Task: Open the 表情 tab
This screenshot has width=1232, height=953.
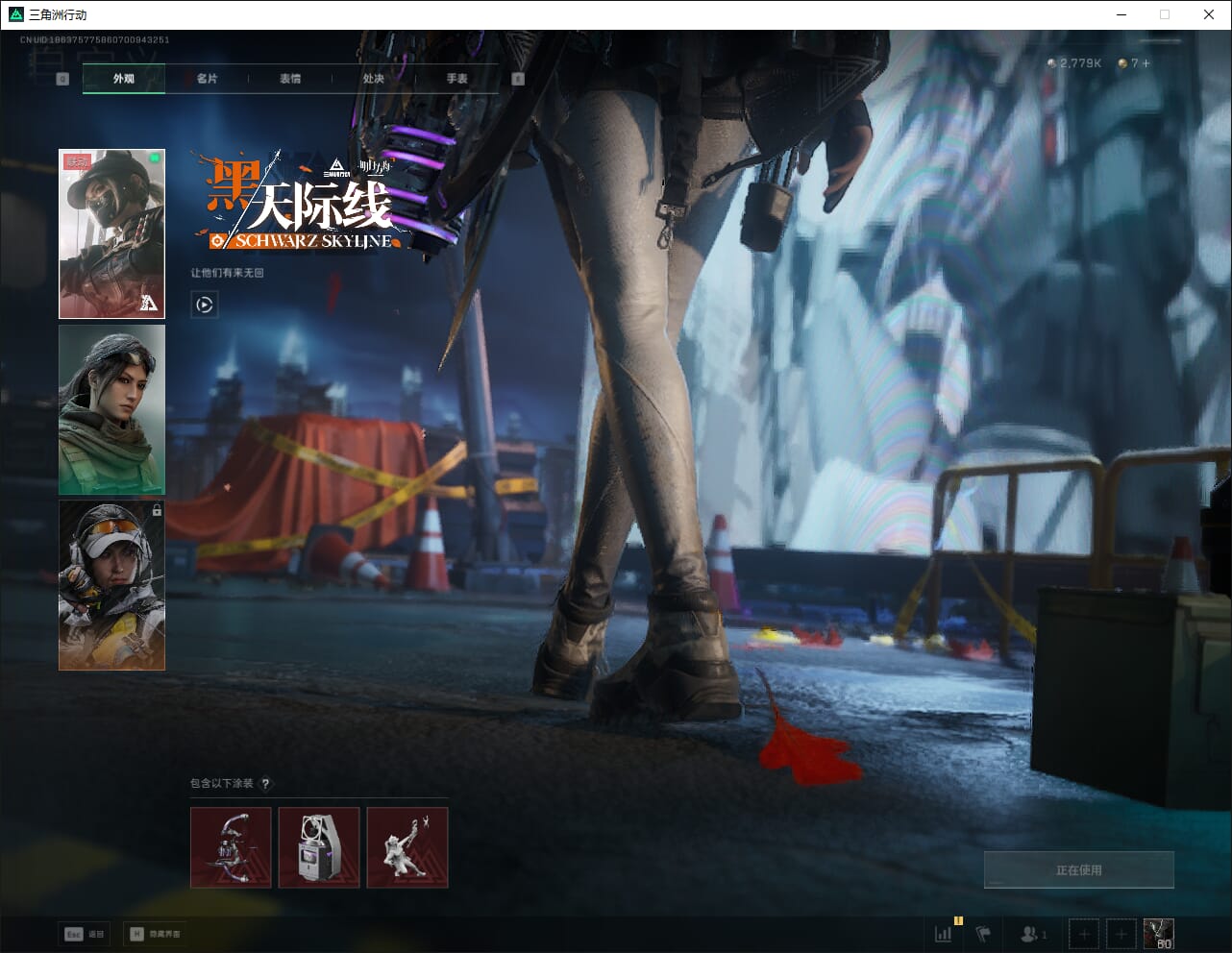Action: (x=290, y=79)
